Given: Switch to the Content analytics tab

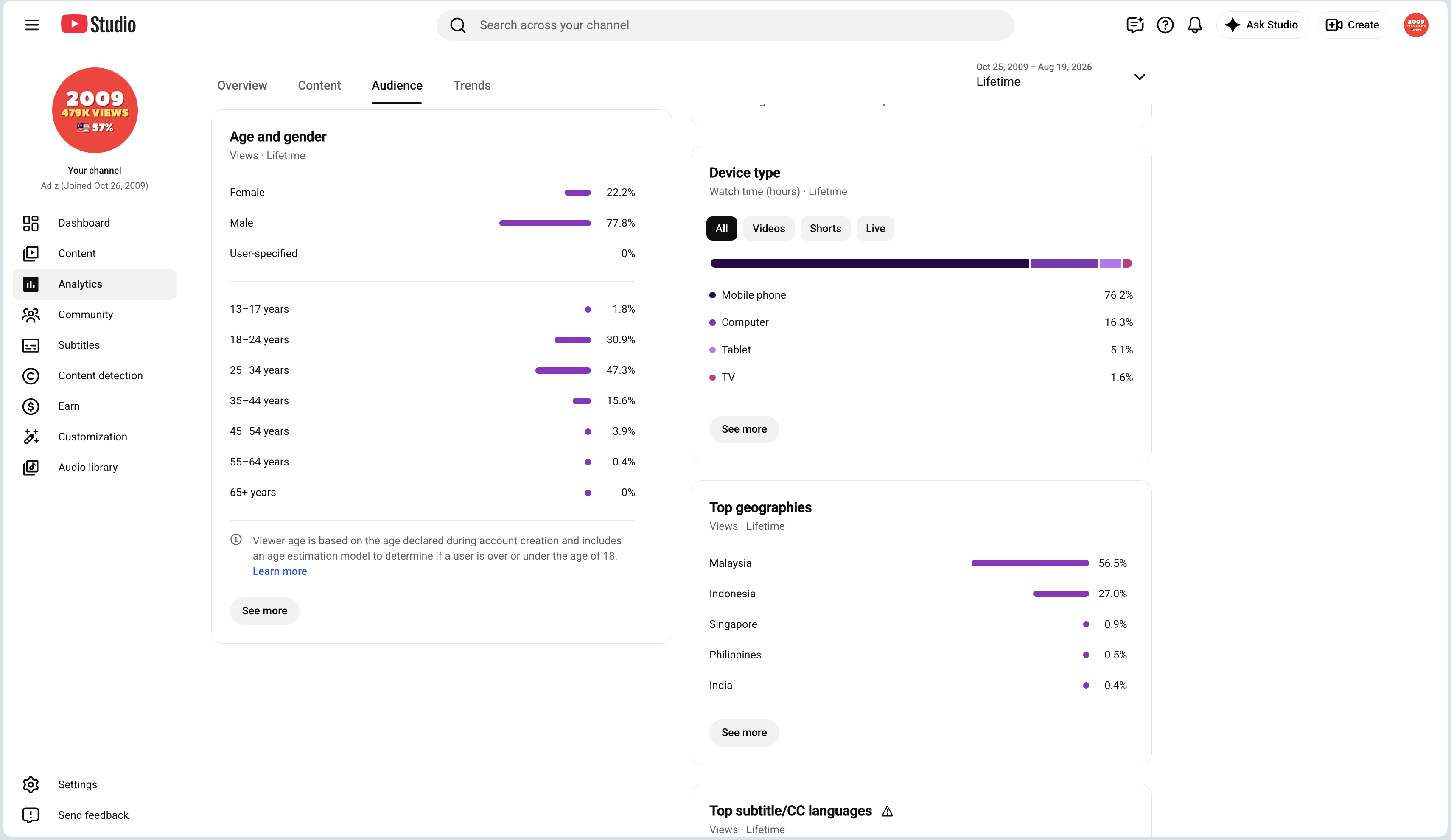Looking at the screenshot, I should (x=319, y=85).
